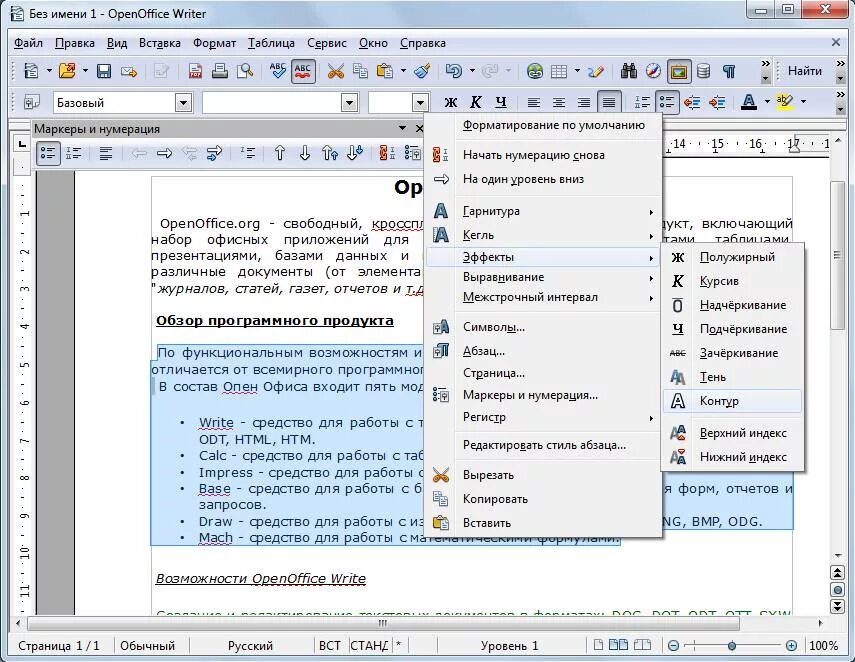Choose Контур in effects submenu
This screenshot has width=855, height=662.
[732, 401]
